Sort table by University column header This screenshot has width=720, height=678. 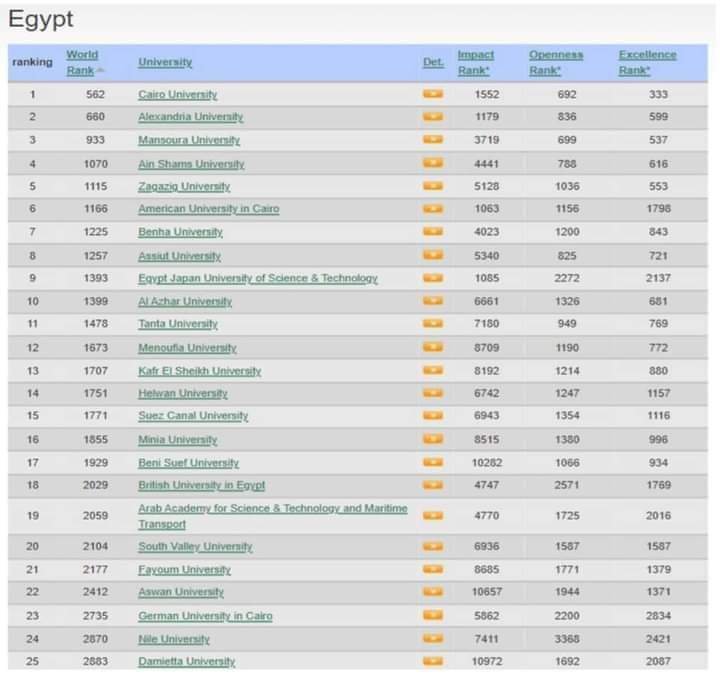pyautogui.click(x=165, y=62)
